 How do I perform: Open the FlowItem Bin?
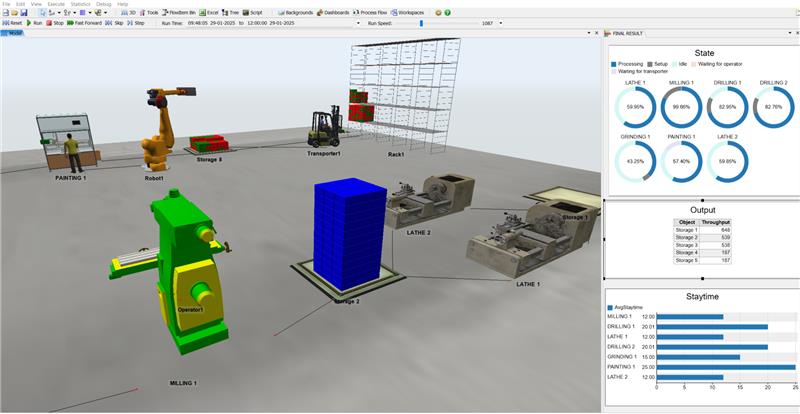pos(180,12)
